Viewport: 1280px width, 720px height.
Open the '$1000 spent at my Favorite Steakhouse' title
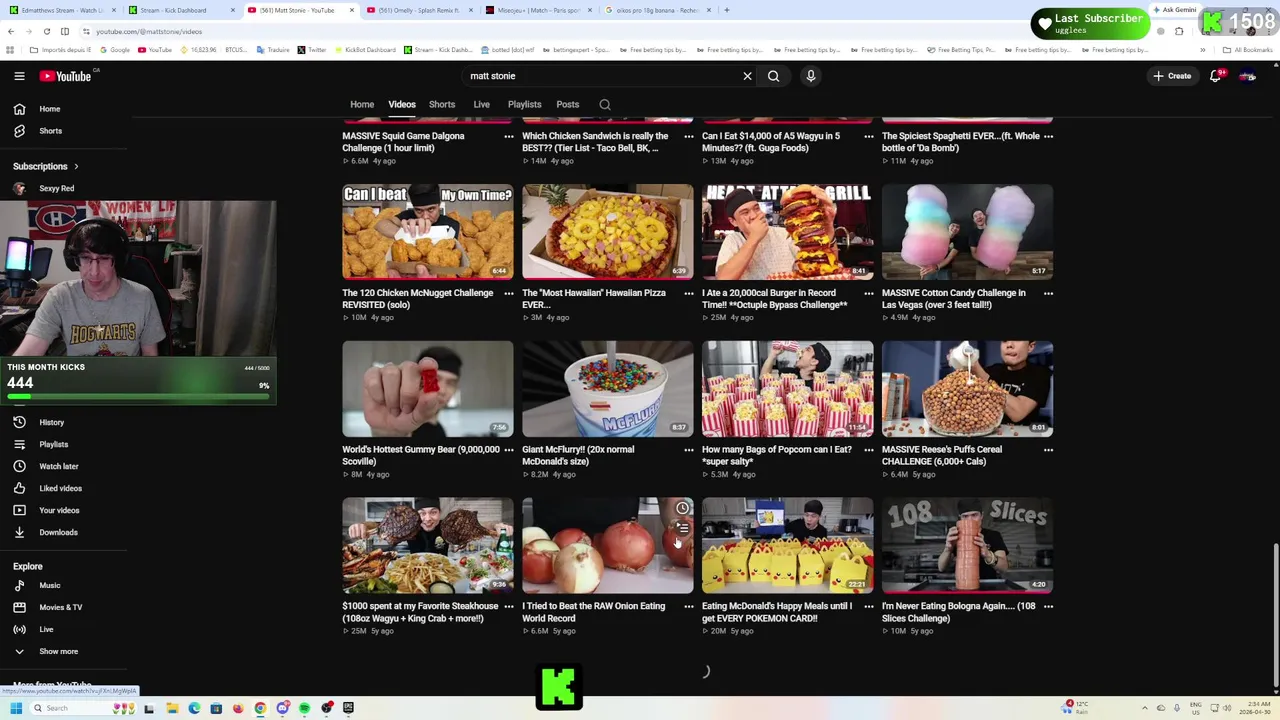pos(420,612)
